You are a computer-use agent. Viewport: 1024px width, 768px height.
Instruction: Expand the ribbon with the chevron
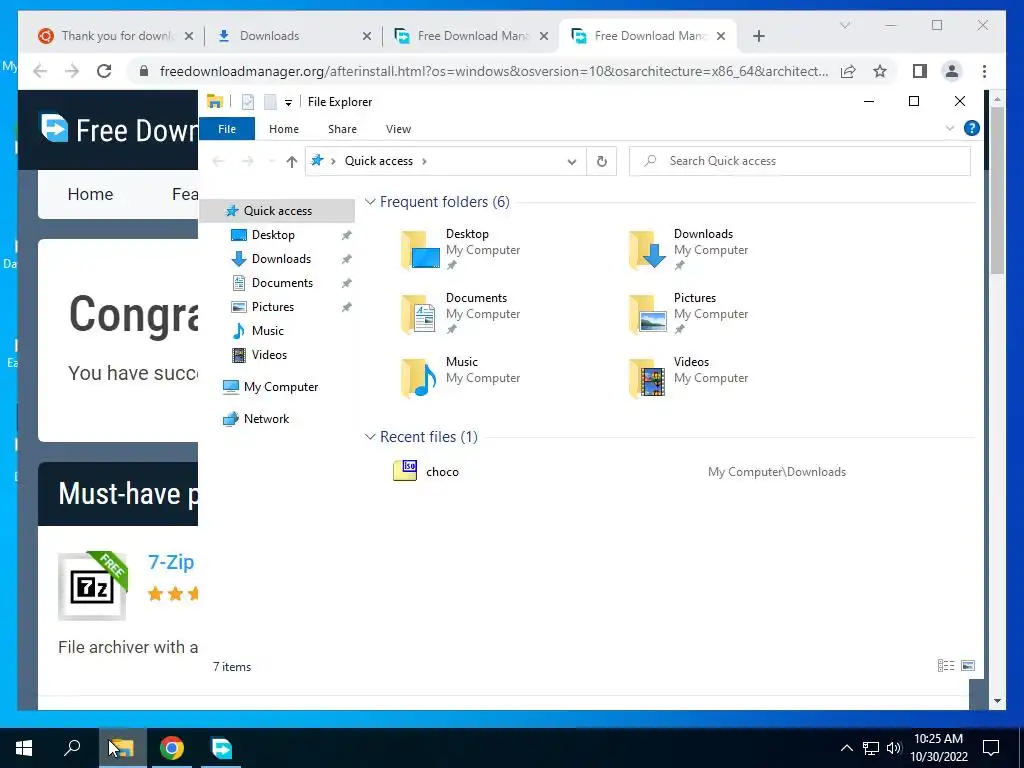point(950,129)
